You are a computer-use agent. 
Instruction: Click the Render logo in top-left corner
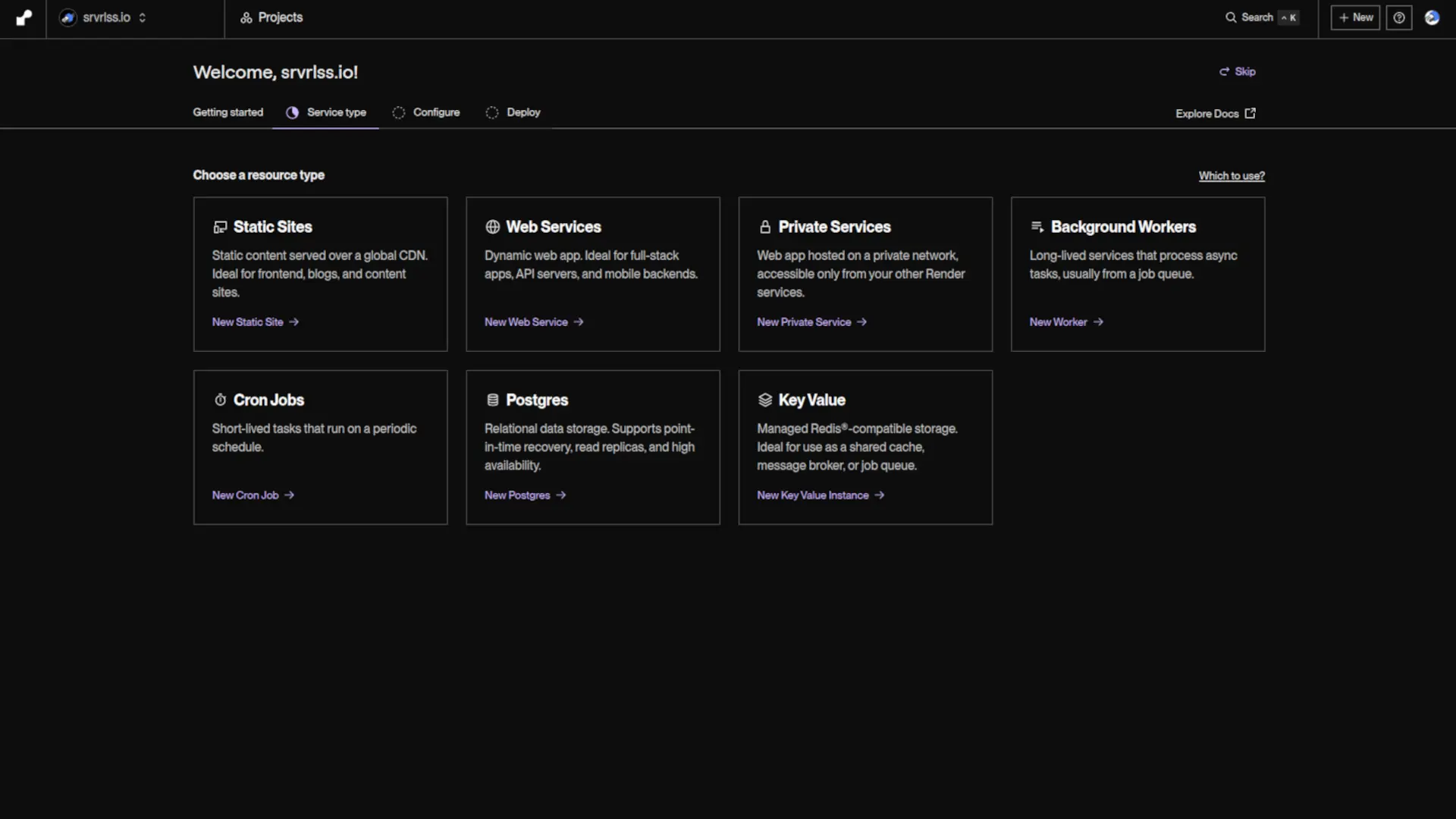point(24,17)
